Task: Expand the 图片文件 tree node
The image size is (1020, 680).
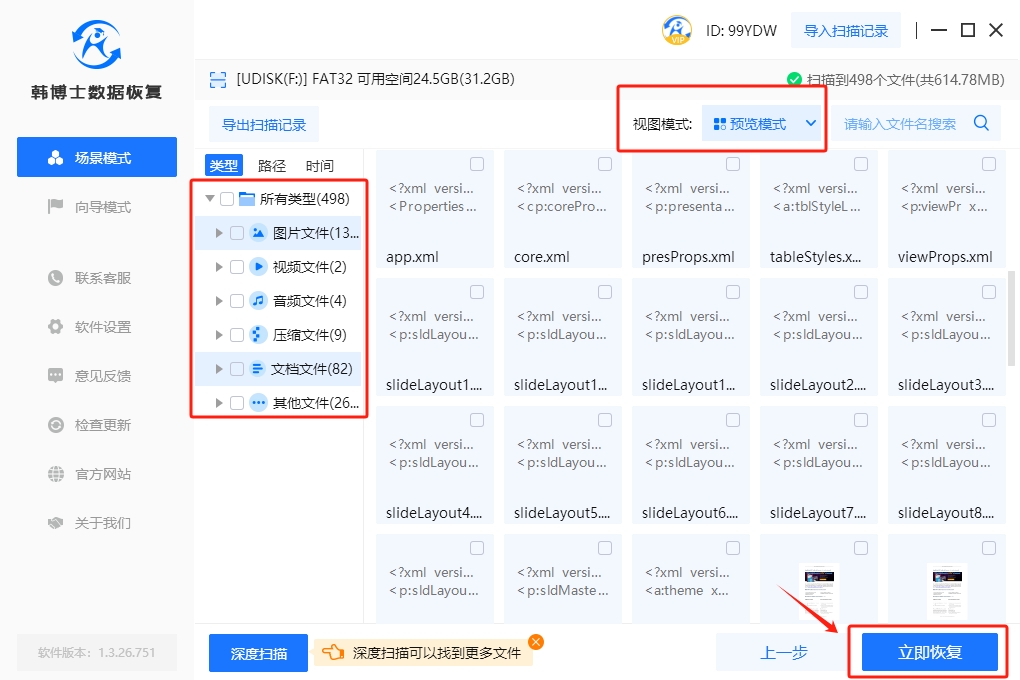Action: [x=219, y=233]
